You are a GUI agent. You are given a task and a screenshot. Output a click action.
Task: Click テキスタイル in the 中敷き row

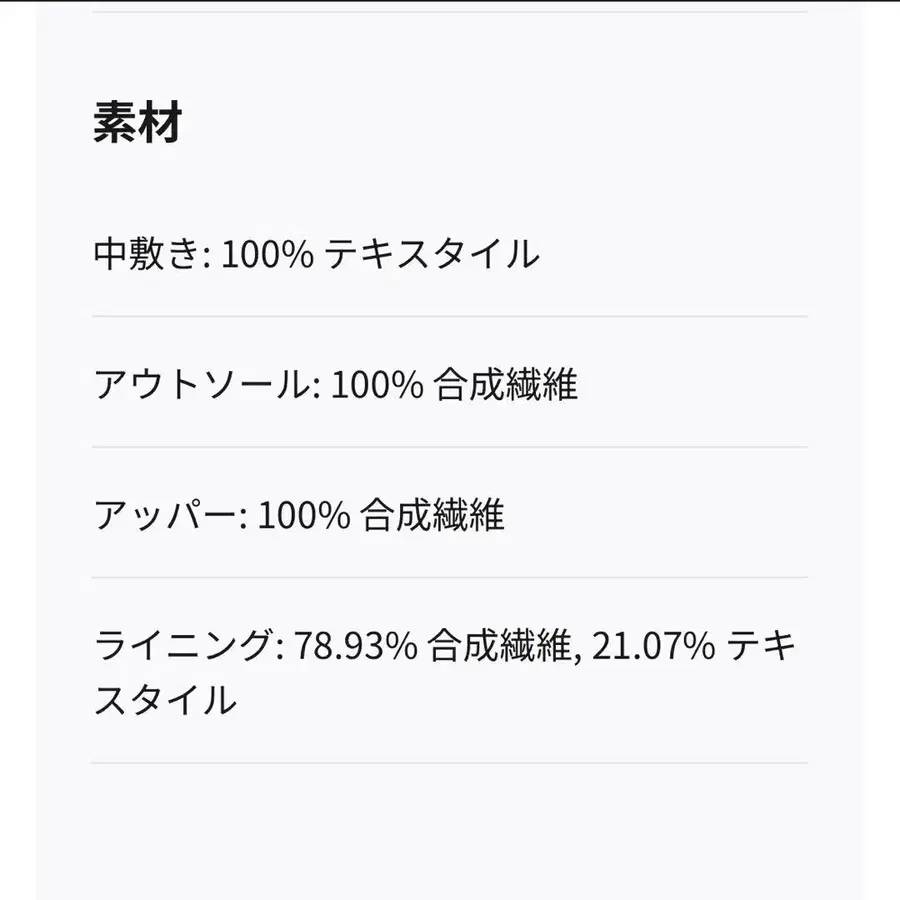tap(432, 255)
